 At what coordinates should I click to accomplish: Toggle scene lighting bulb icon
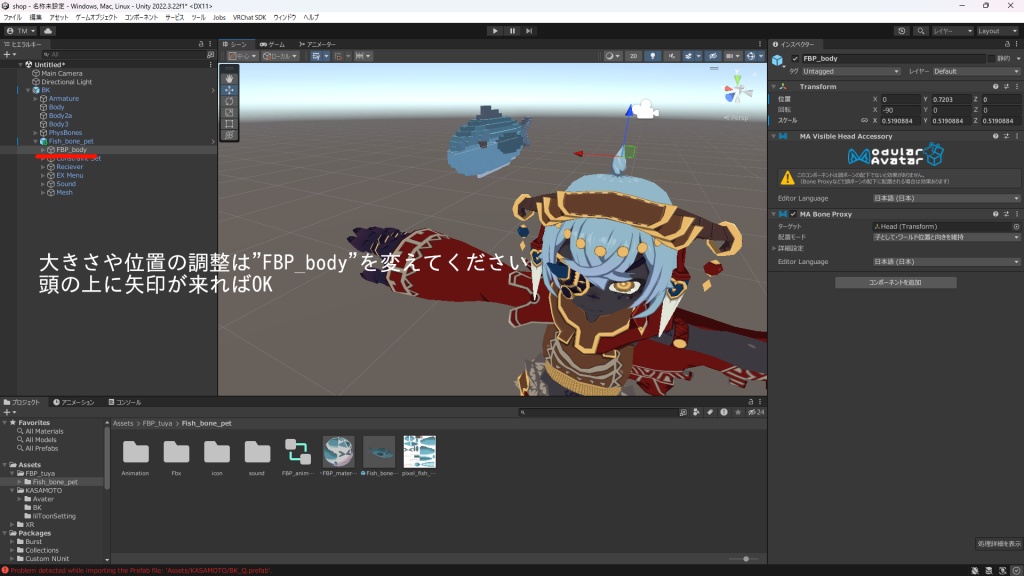pyautogui.click(x=652, y=56)
